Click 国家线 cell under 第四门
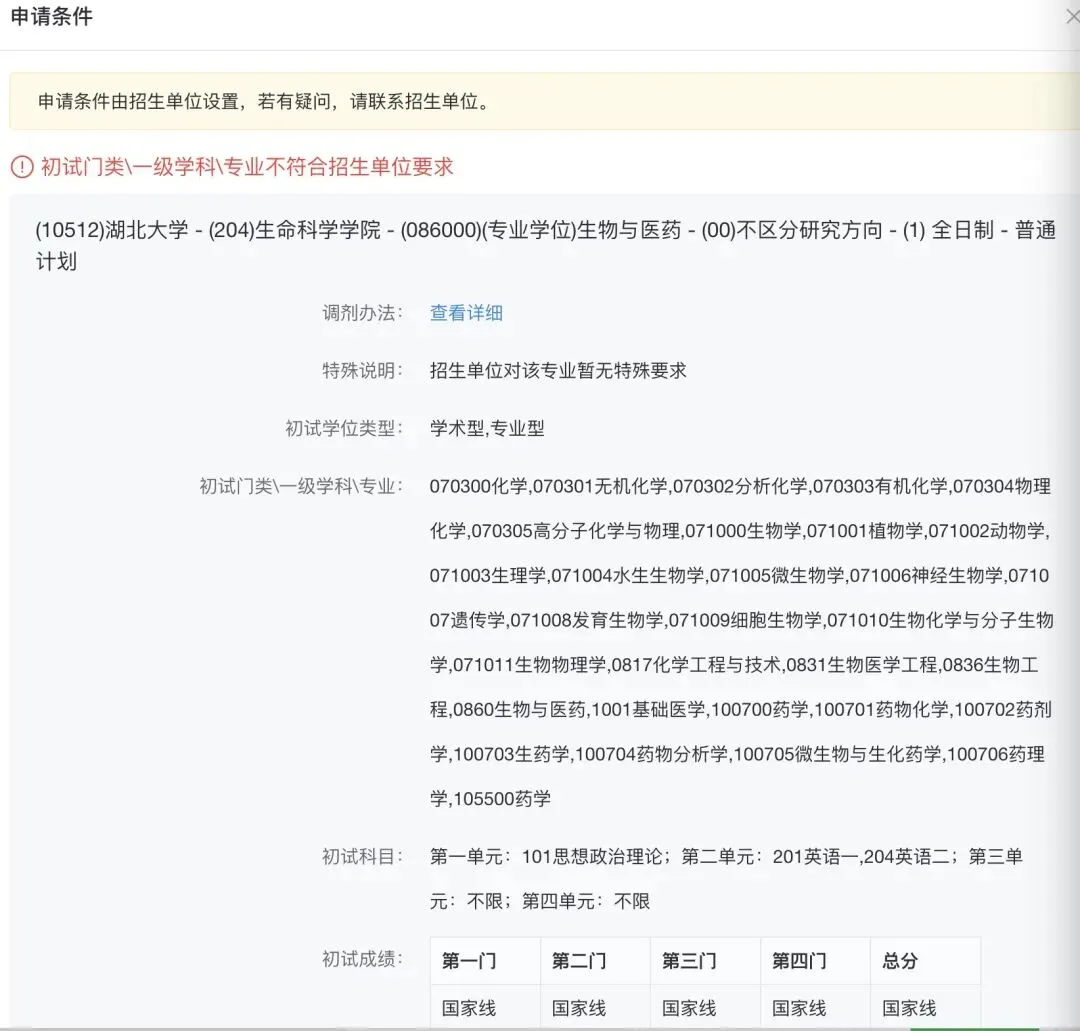The width and height of the screenshot is (1080, 1031). [x=816, y=1008]
